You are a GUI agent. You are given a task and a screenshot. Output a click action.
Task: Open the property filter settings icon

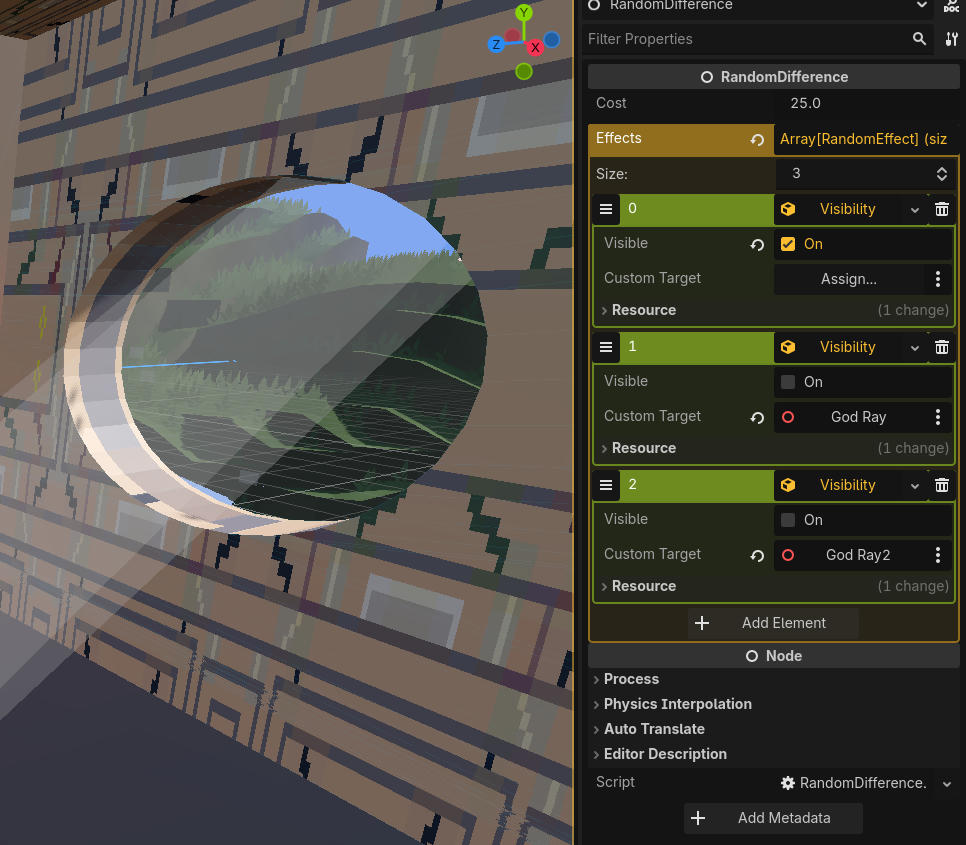tap(951, 39)
